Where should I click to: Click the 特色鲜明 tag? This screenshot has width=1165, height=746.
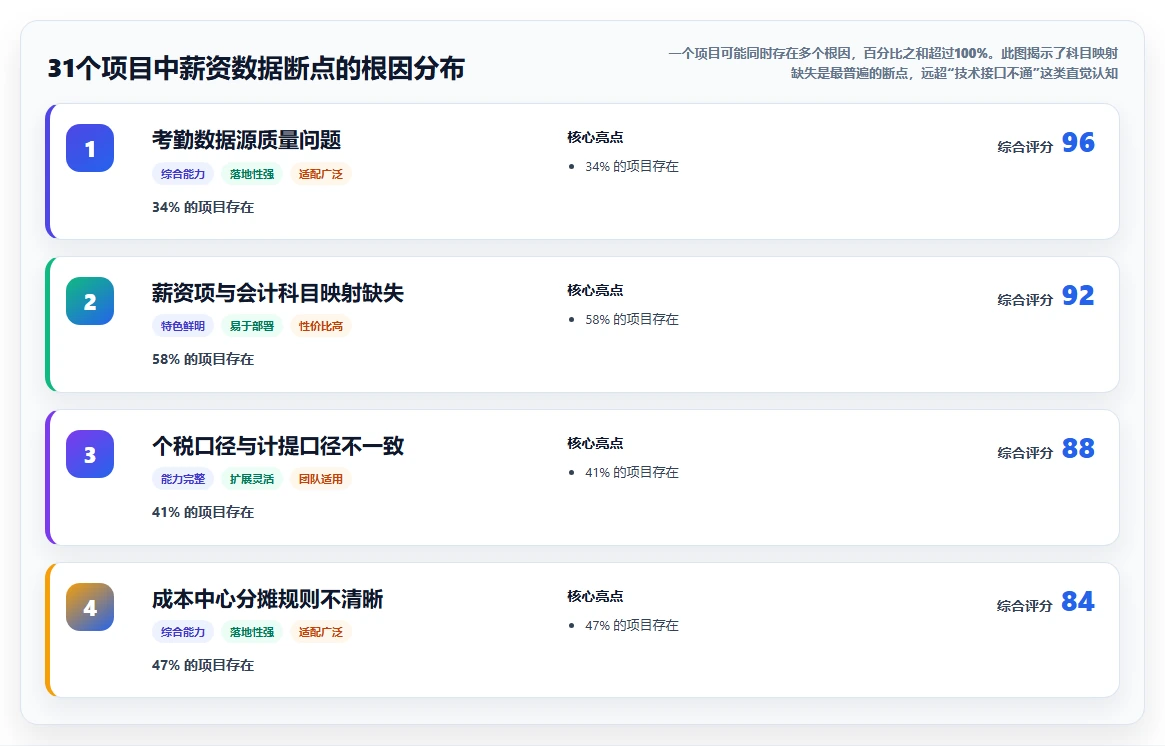pyautogui.click(x=183, y=326)
